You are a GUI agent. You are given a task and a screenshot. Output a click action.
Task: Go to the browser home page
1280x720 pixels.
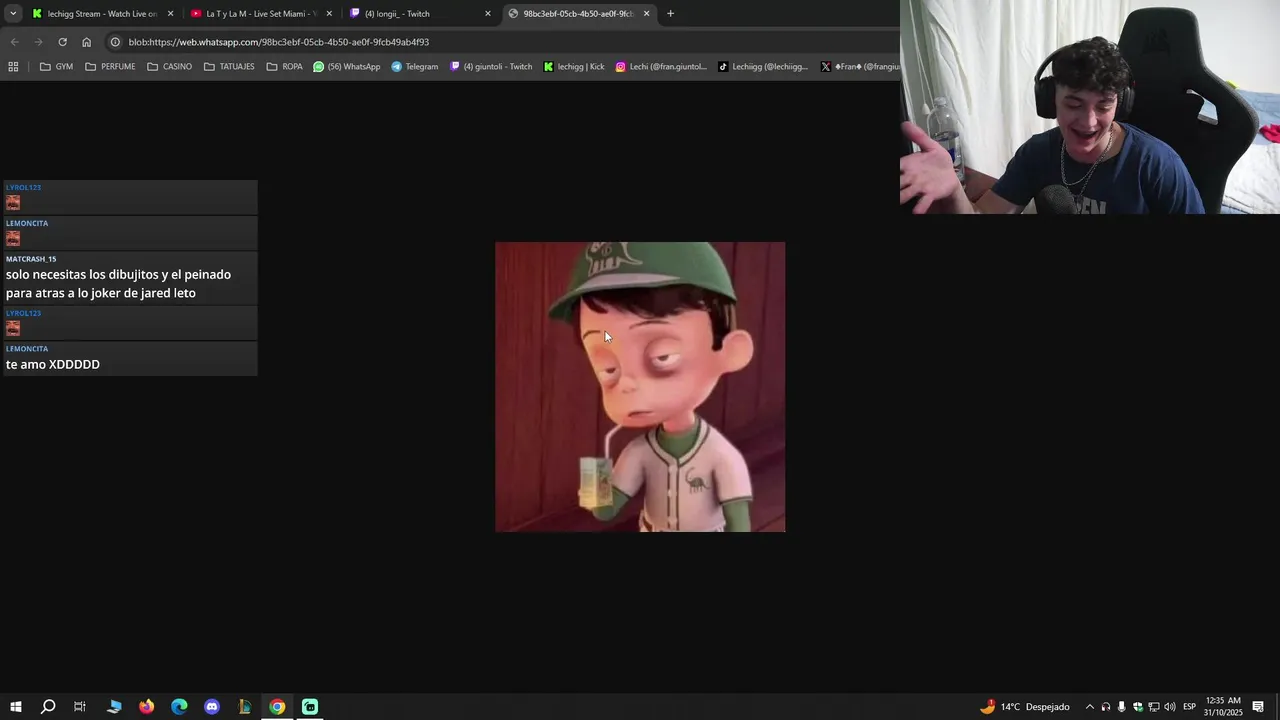[x=86, y=42]
